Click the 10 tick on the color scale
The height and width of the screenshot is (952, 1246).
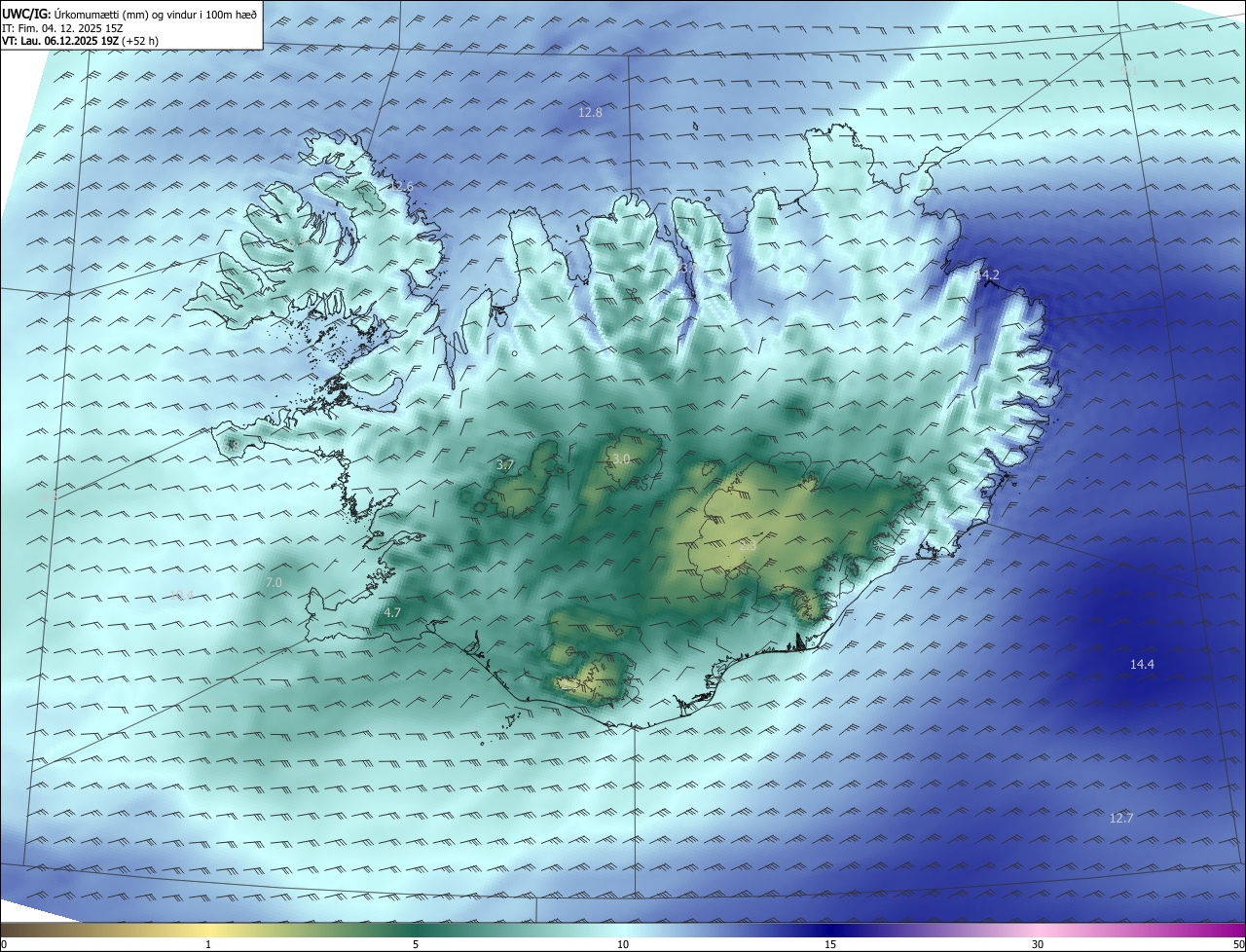point(623,944)
